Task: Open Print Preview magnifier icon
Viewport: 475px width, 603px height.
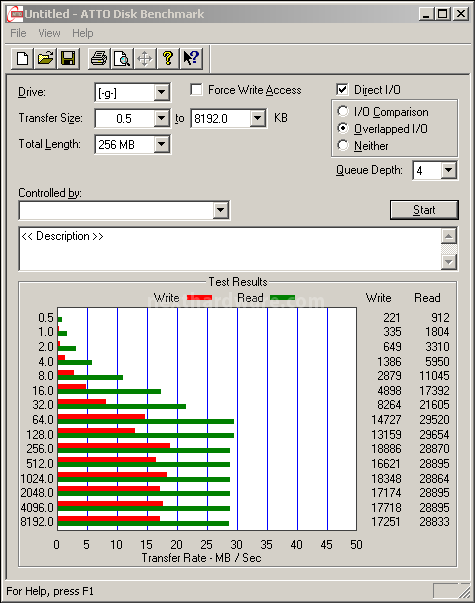Action: (122, 59)
